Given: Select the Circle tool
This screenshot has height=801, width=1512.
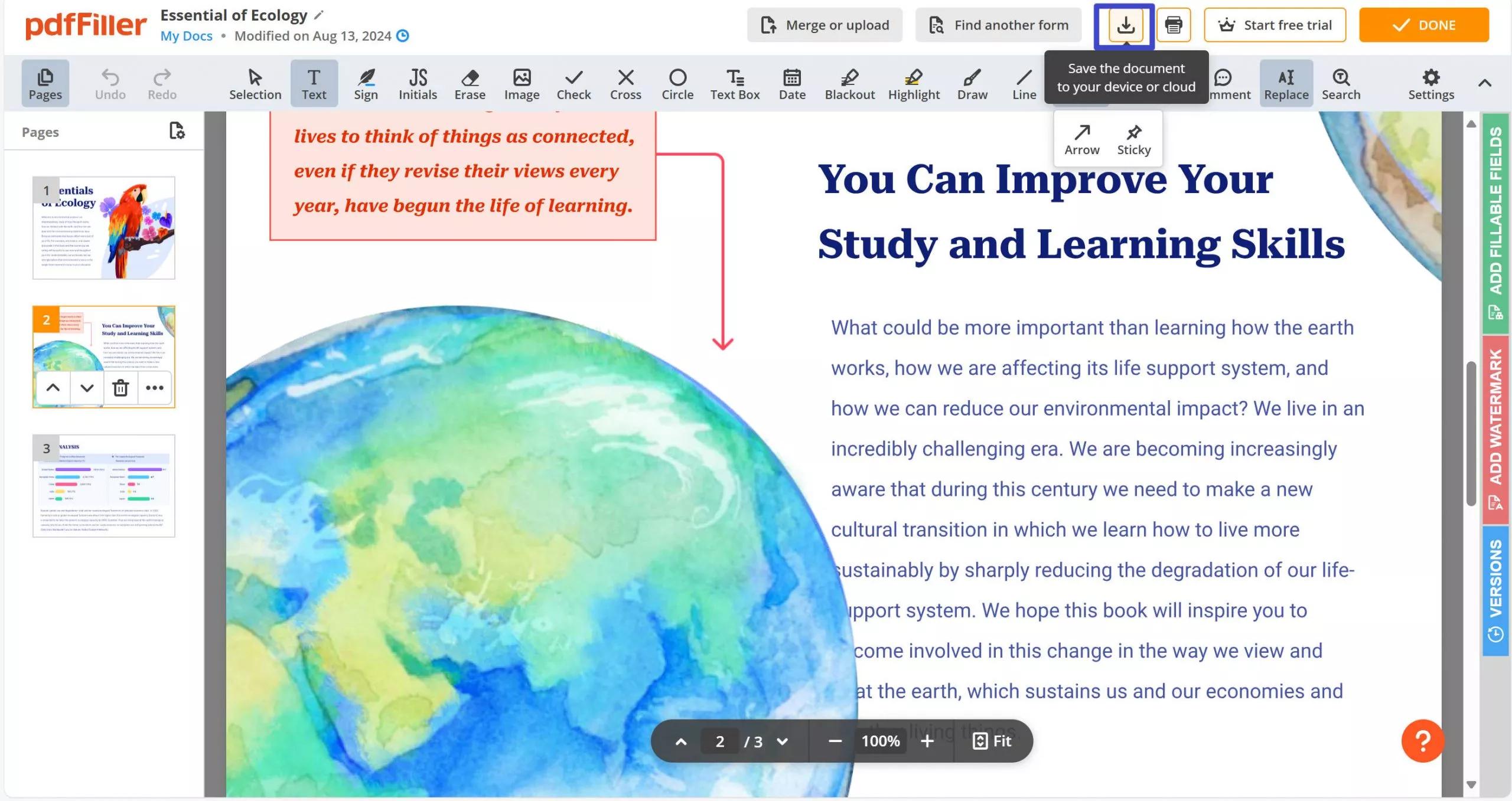Looking at the screenshot, I should [676, 83].
